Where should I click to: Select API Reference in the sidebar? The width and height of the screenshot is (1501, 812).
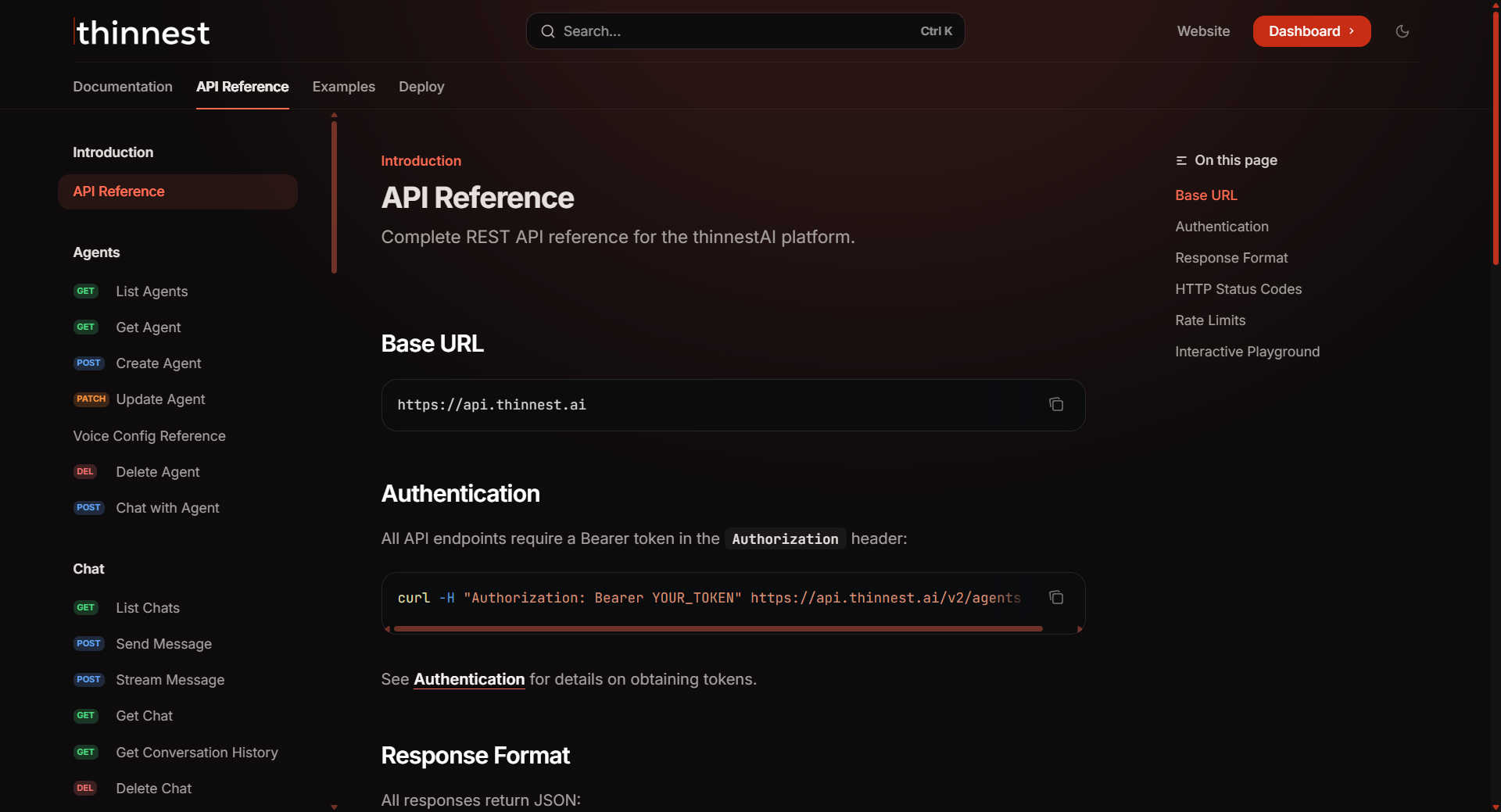tap(177, 191)
